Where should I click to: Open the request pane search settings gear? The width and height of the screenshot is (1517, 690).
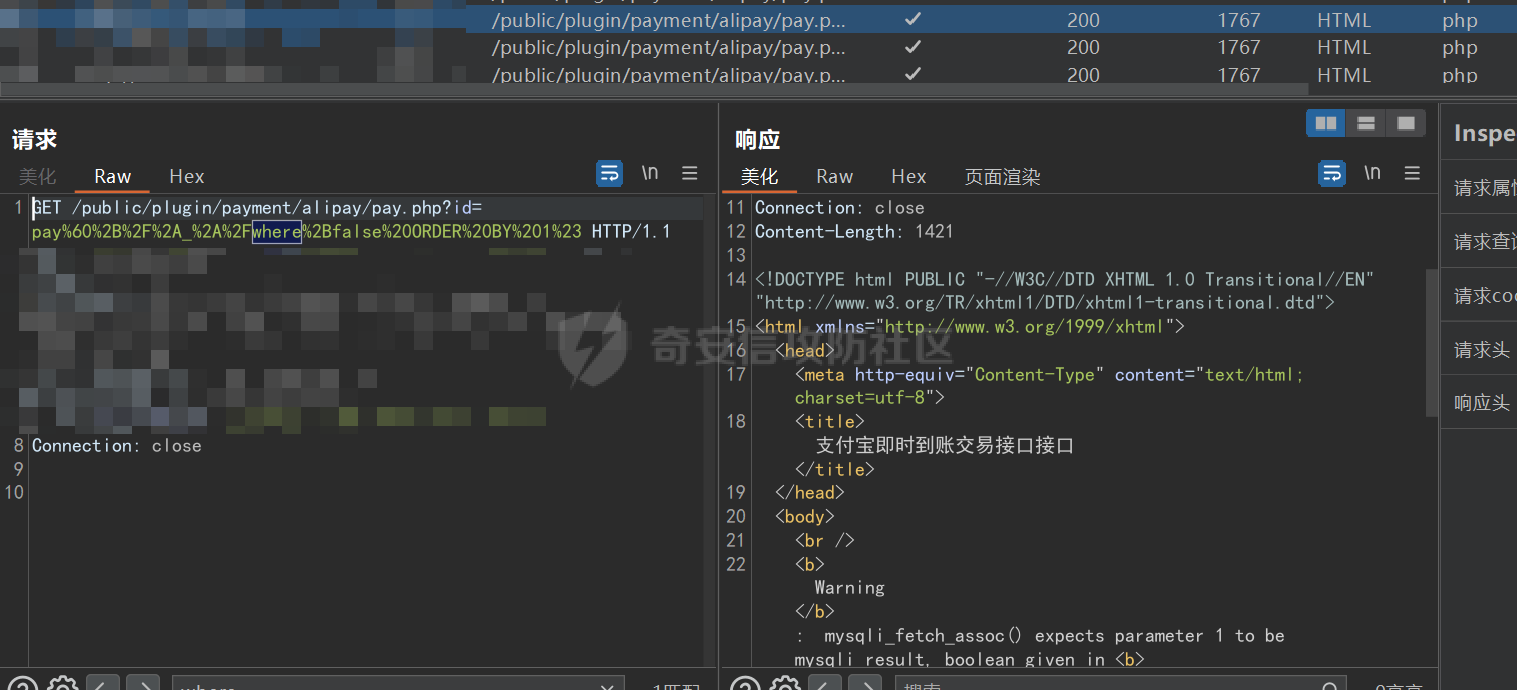[63, 686]
